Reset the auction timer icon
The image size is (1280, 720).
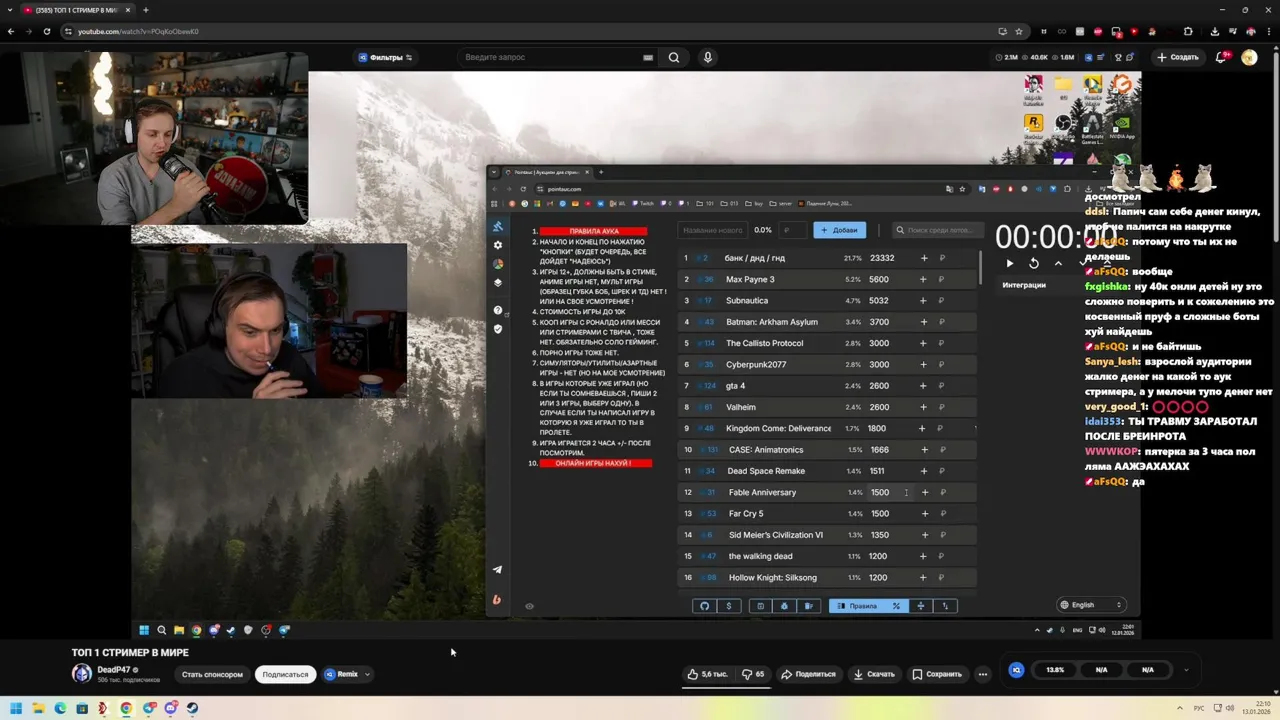[1034, 263]
